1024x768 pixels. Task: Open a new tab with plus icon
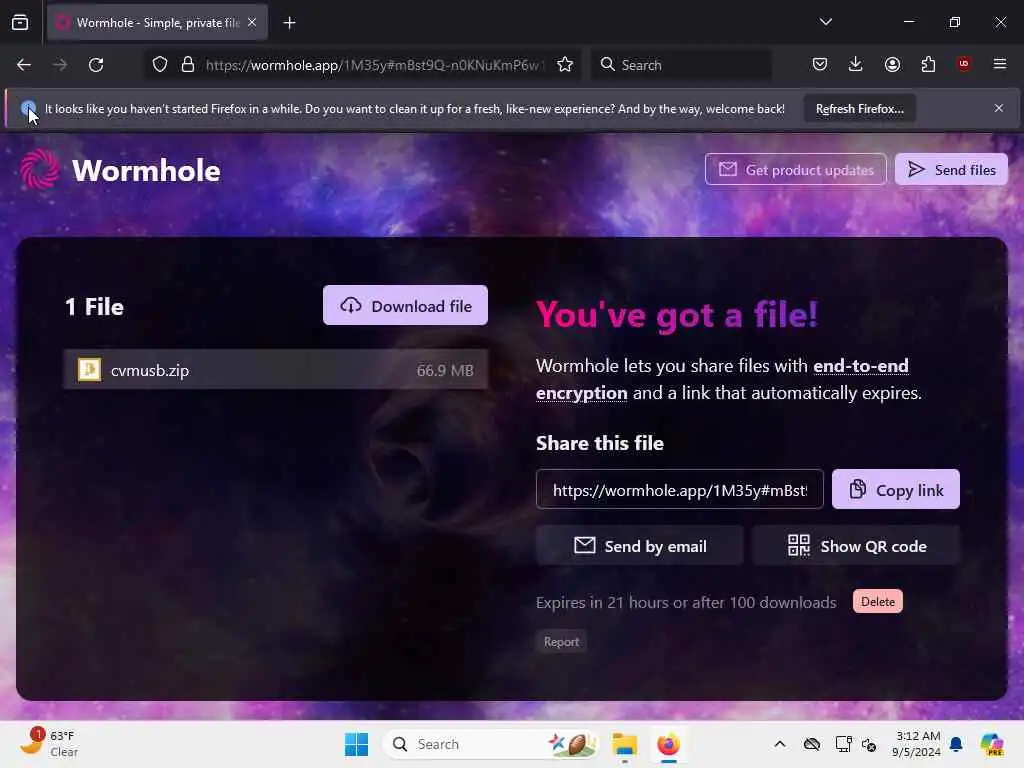[289, 23]
